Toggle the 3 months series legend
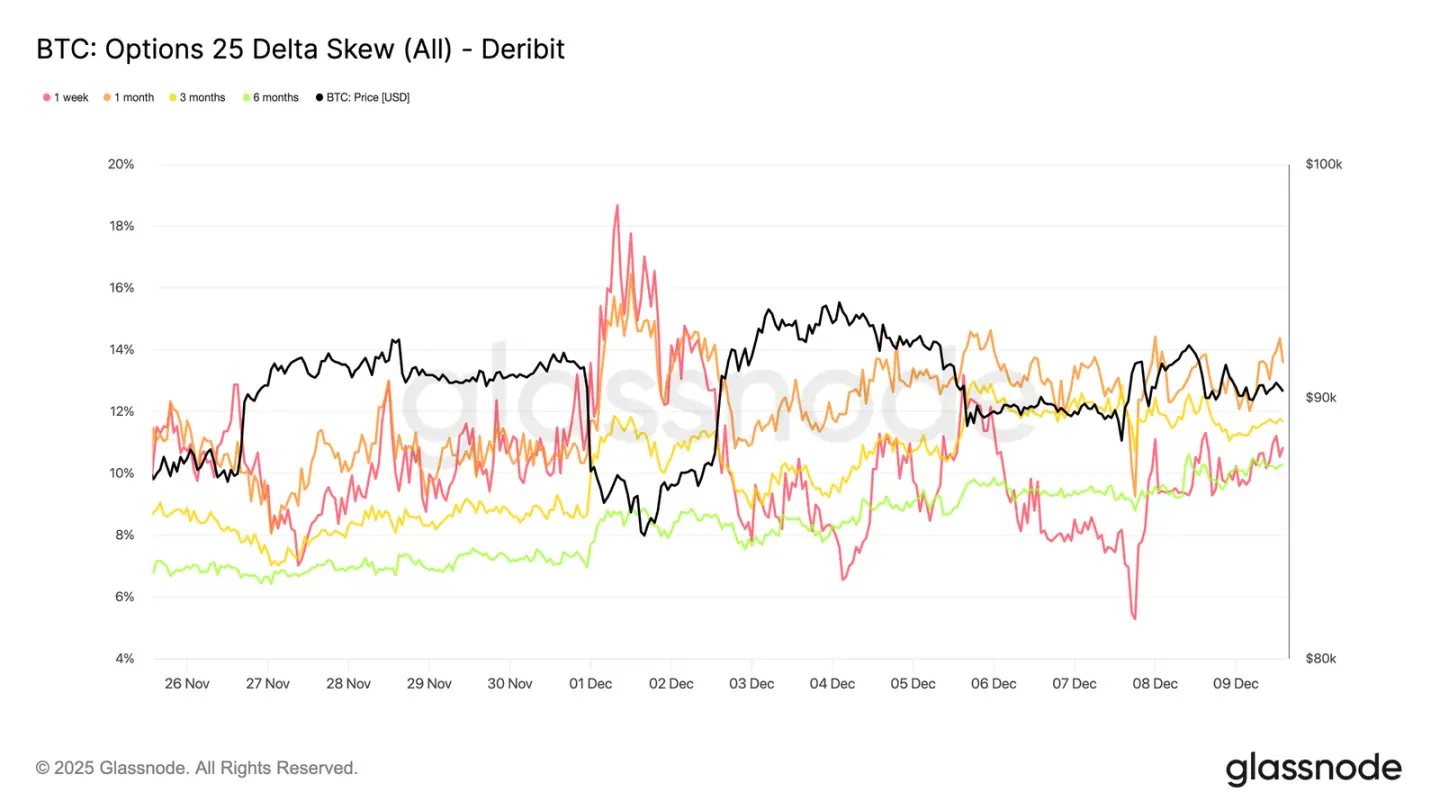 click(197, 97)
